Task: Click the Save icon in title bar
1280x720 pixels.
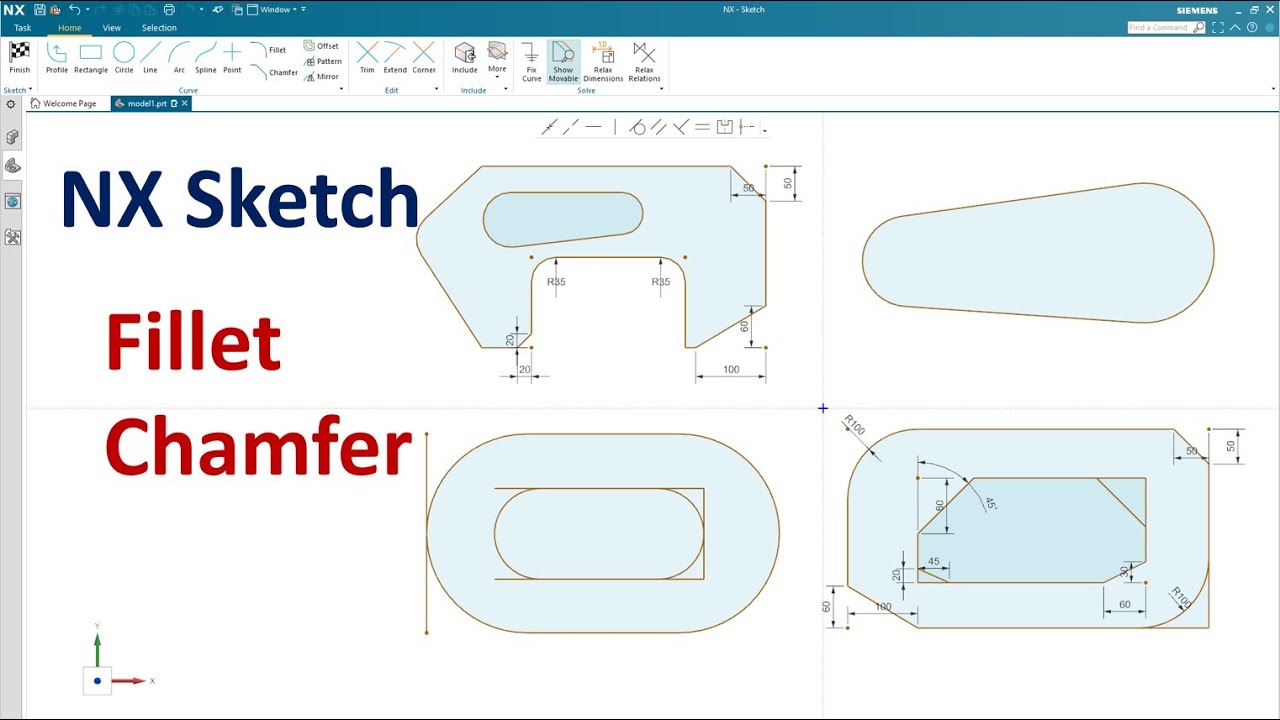Action: click(39, 10)
